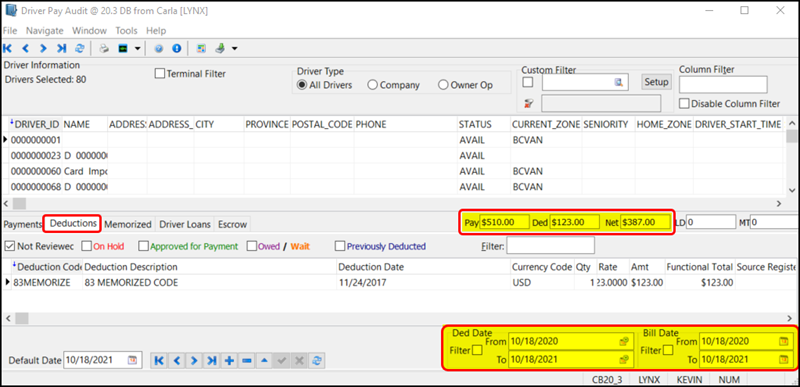Open Default Date calendar picker

click(x=132, y=360)
